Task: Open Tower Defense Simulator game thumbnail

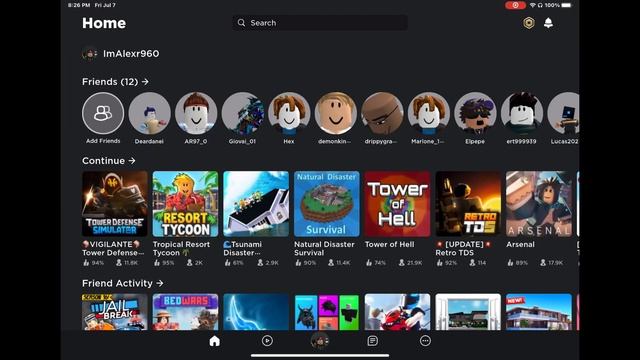Action: point(115,204)
